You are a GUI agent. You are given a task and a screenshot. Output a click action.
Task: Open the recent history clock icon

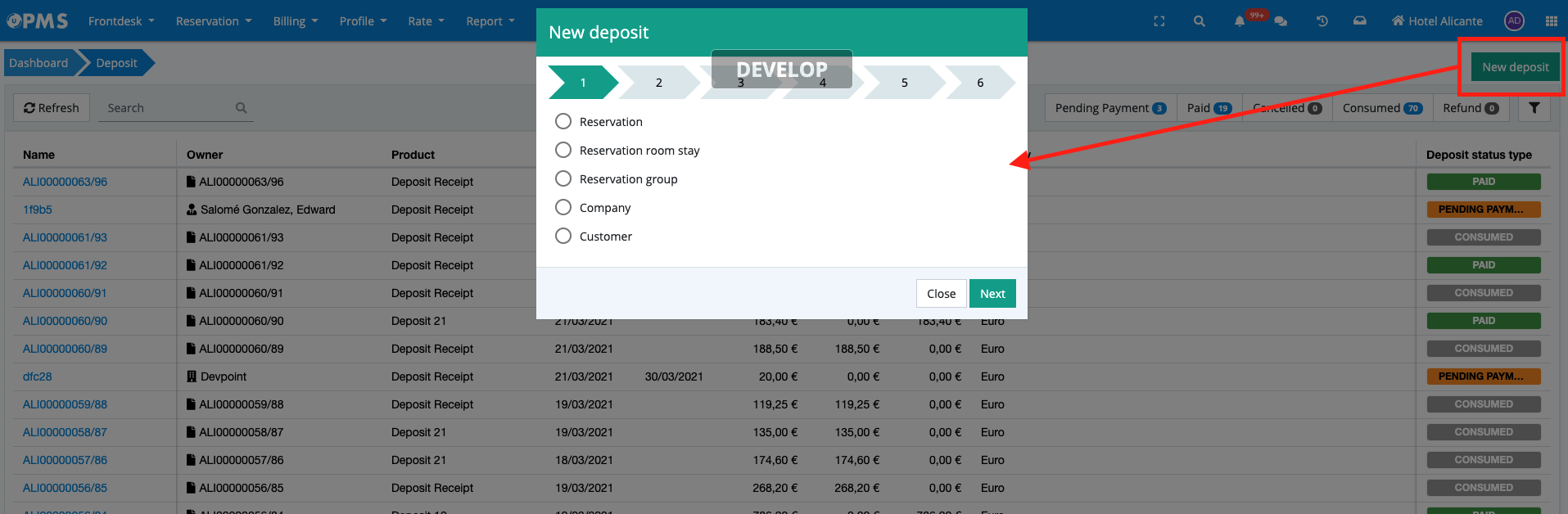tap(1322, 21)
